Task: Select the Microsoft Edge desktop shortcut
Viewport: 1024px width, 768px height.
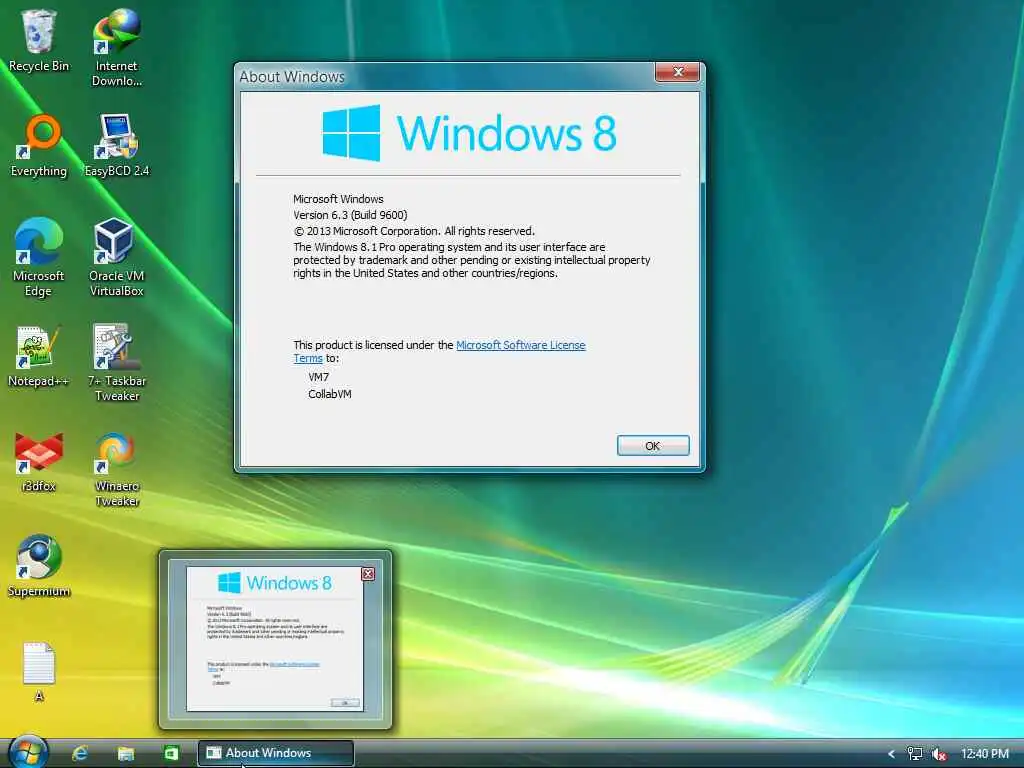Action: tap(39, 257)
